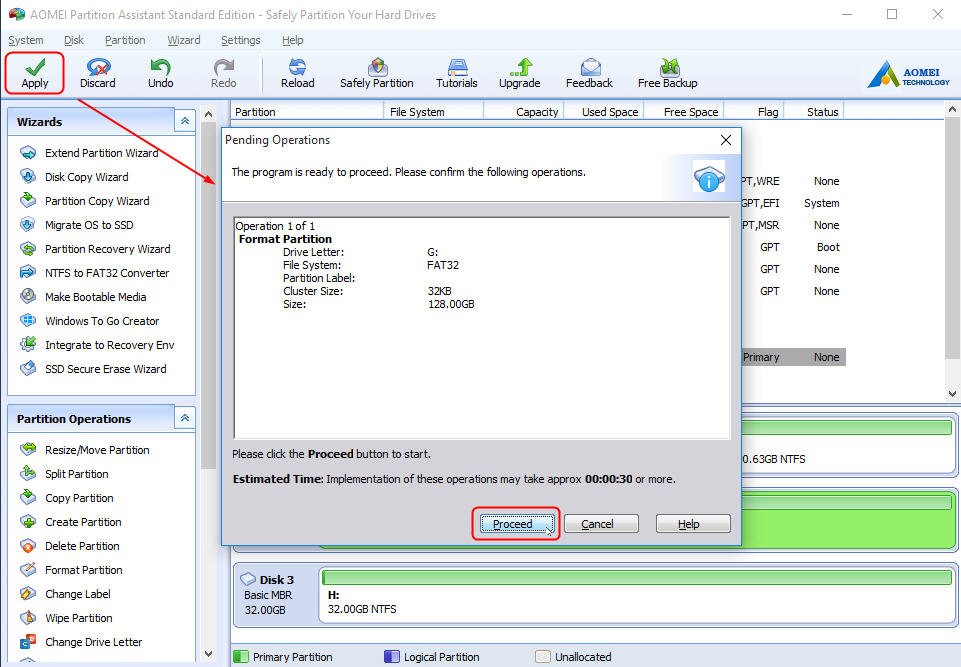Open Windows To Go Creator
This screenshot has width=961, height=667.
(90, 321)
